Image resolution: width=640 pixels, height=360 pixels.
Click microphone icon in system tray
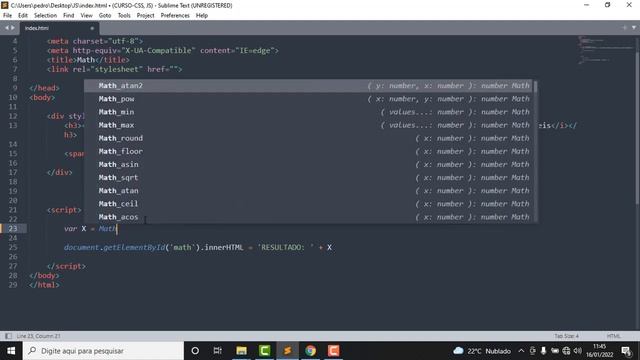(x=544, y=351)
